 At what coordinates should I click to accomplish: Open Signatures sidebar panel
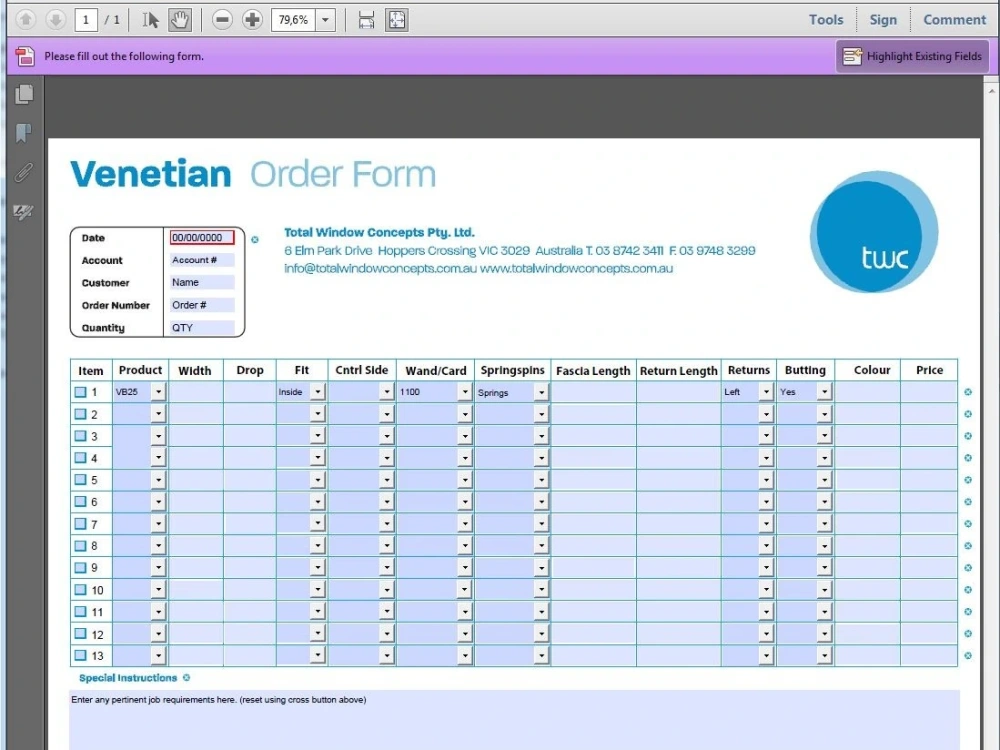tap(24, 212)
